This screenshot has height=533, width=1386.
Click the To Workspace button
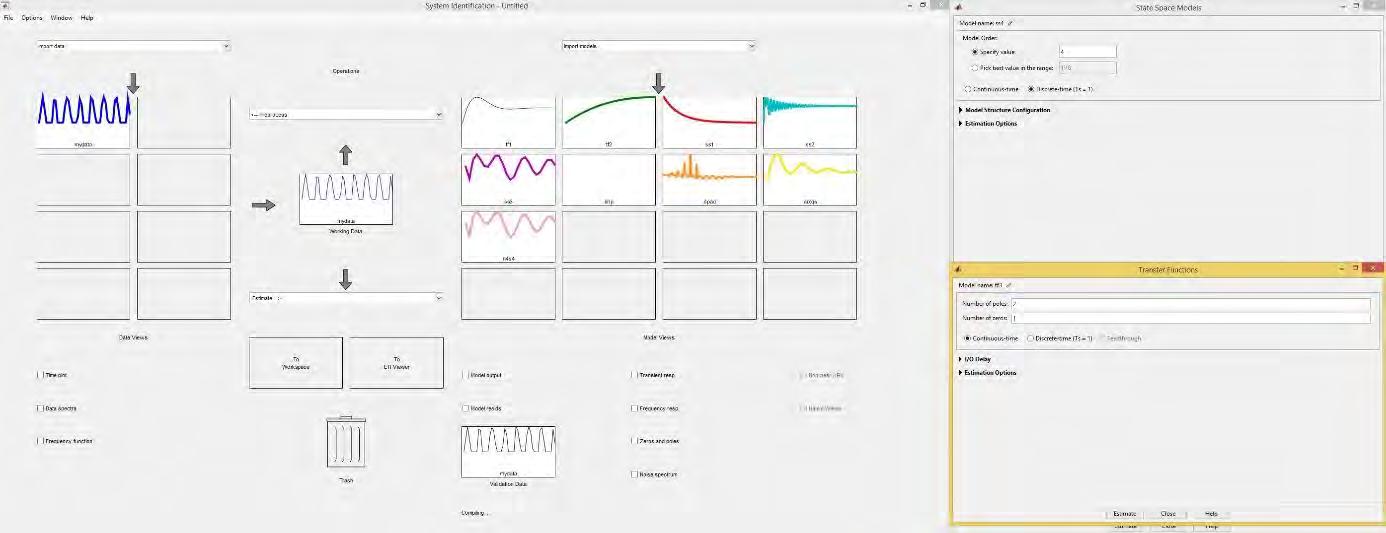click(x=296, y=362)
